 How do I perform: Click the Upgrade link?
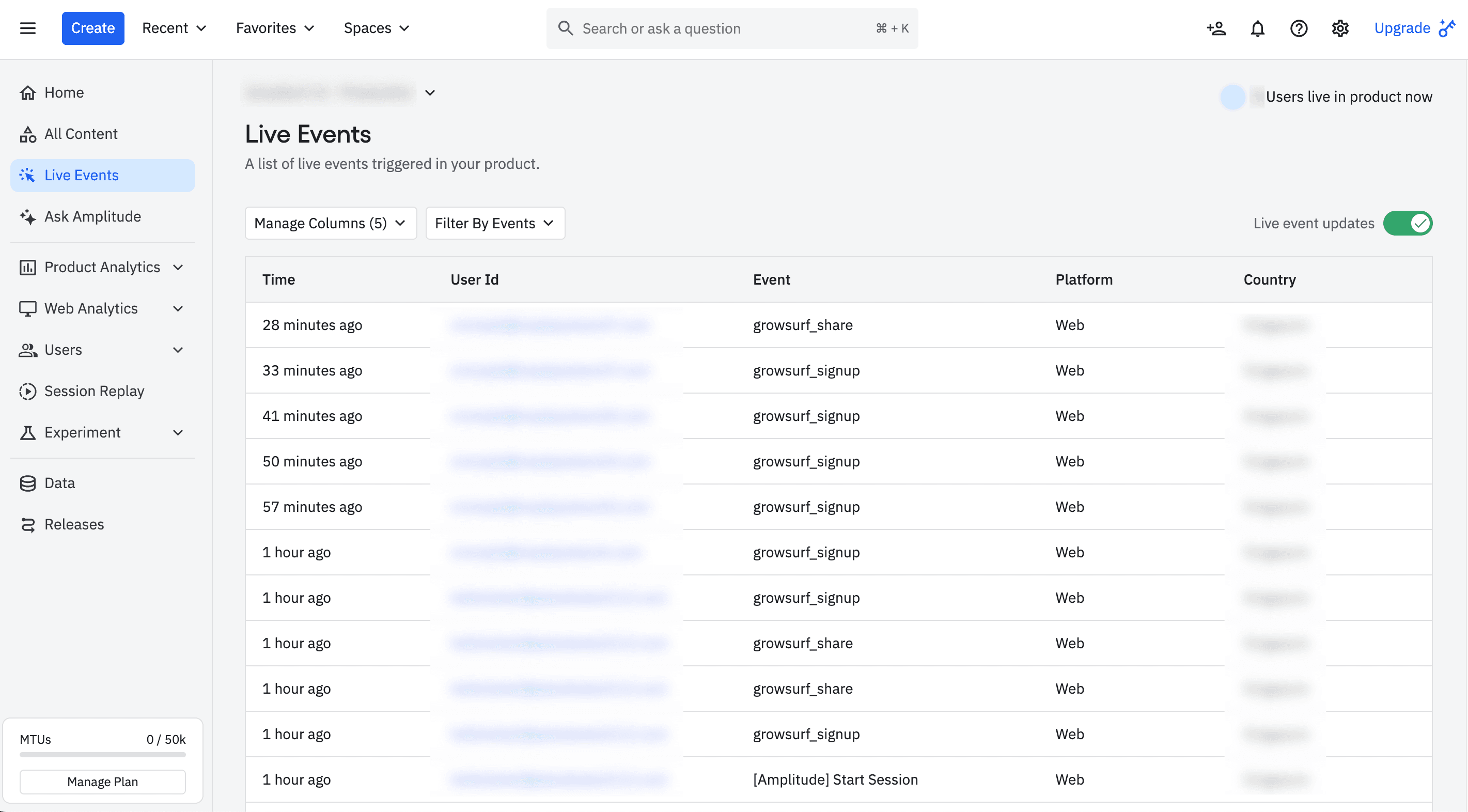(1402, 28)
